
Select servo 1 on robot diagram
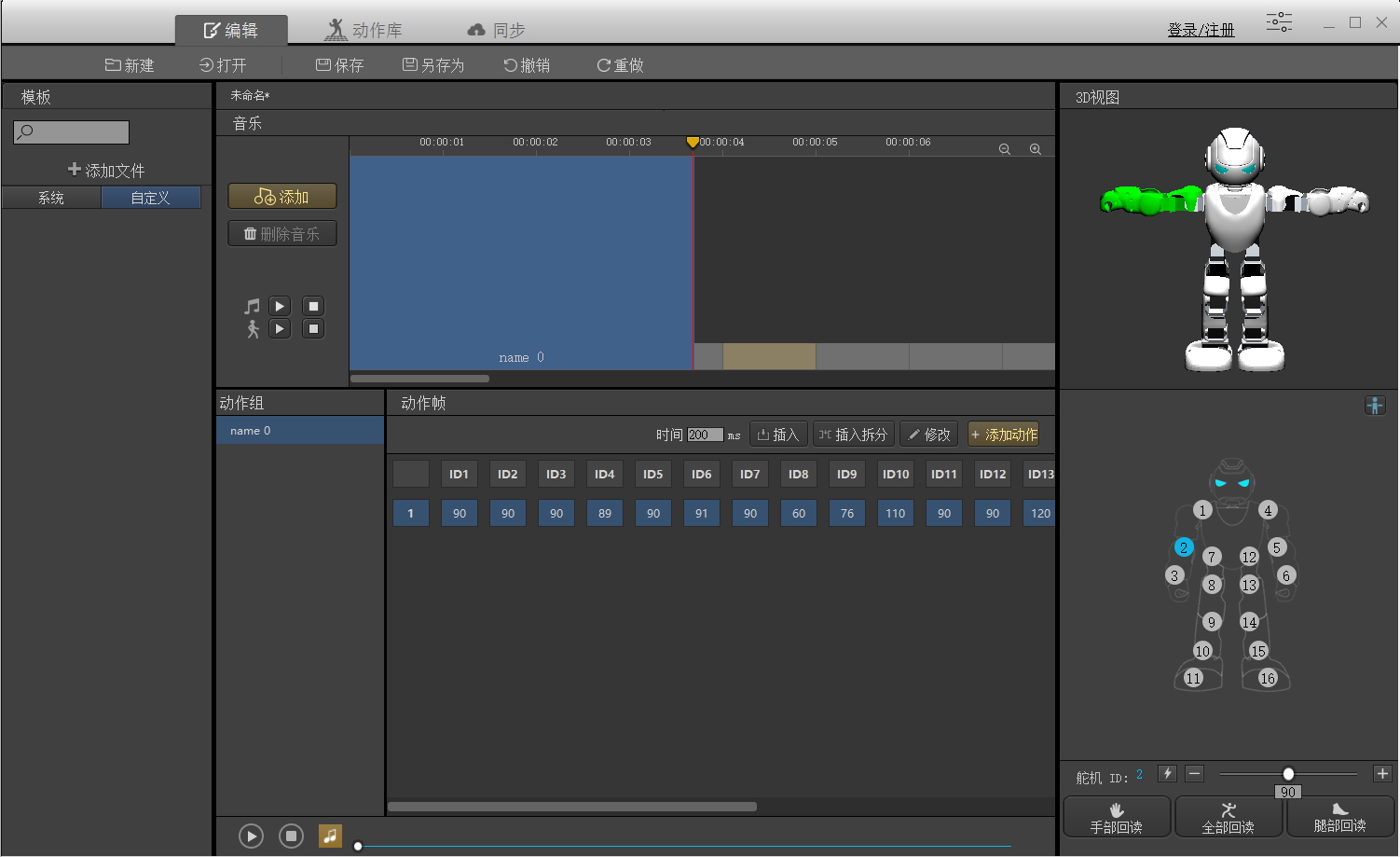click(1202, 510)
